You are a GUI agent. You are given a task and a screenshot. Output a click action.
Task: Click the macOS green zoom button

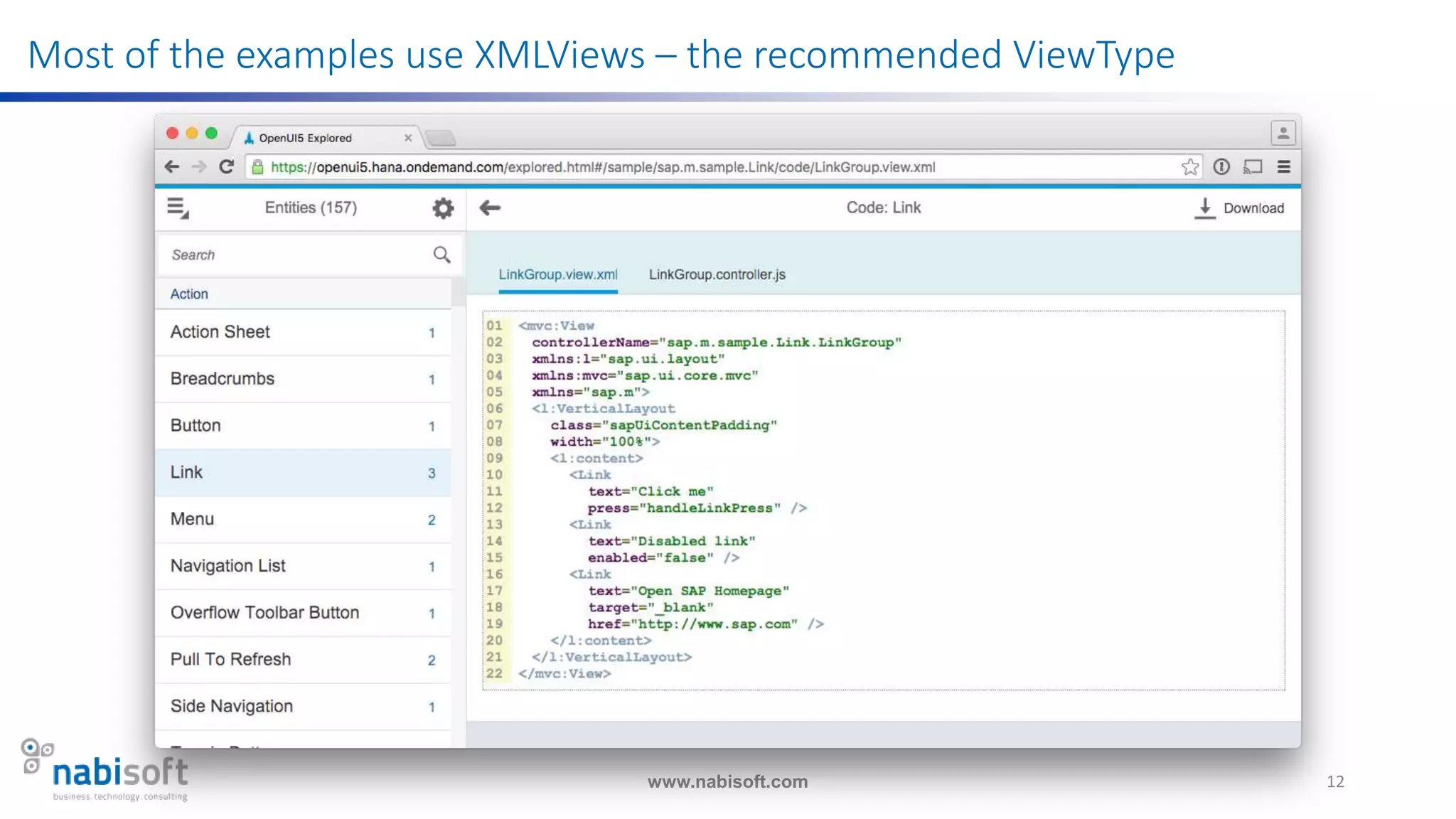click(211, 133)
